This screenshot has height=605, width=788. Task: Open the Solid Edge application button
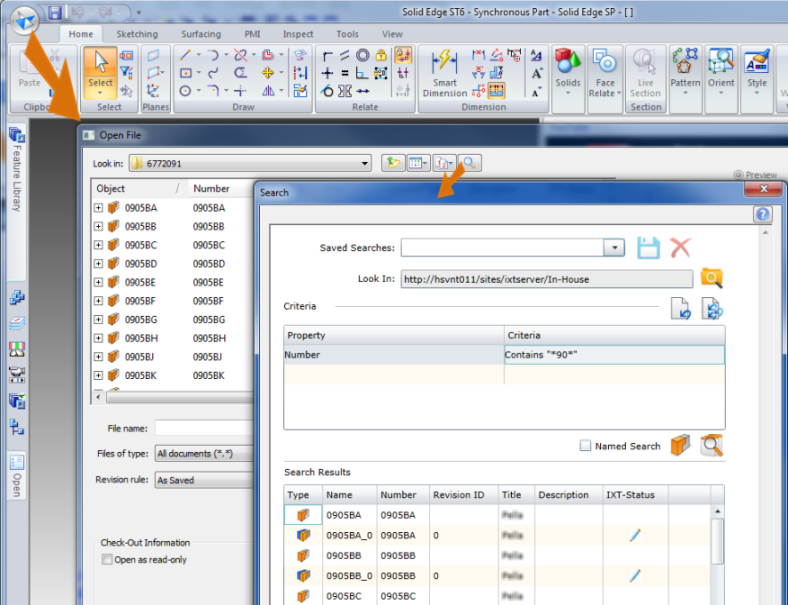click(24, 16)
